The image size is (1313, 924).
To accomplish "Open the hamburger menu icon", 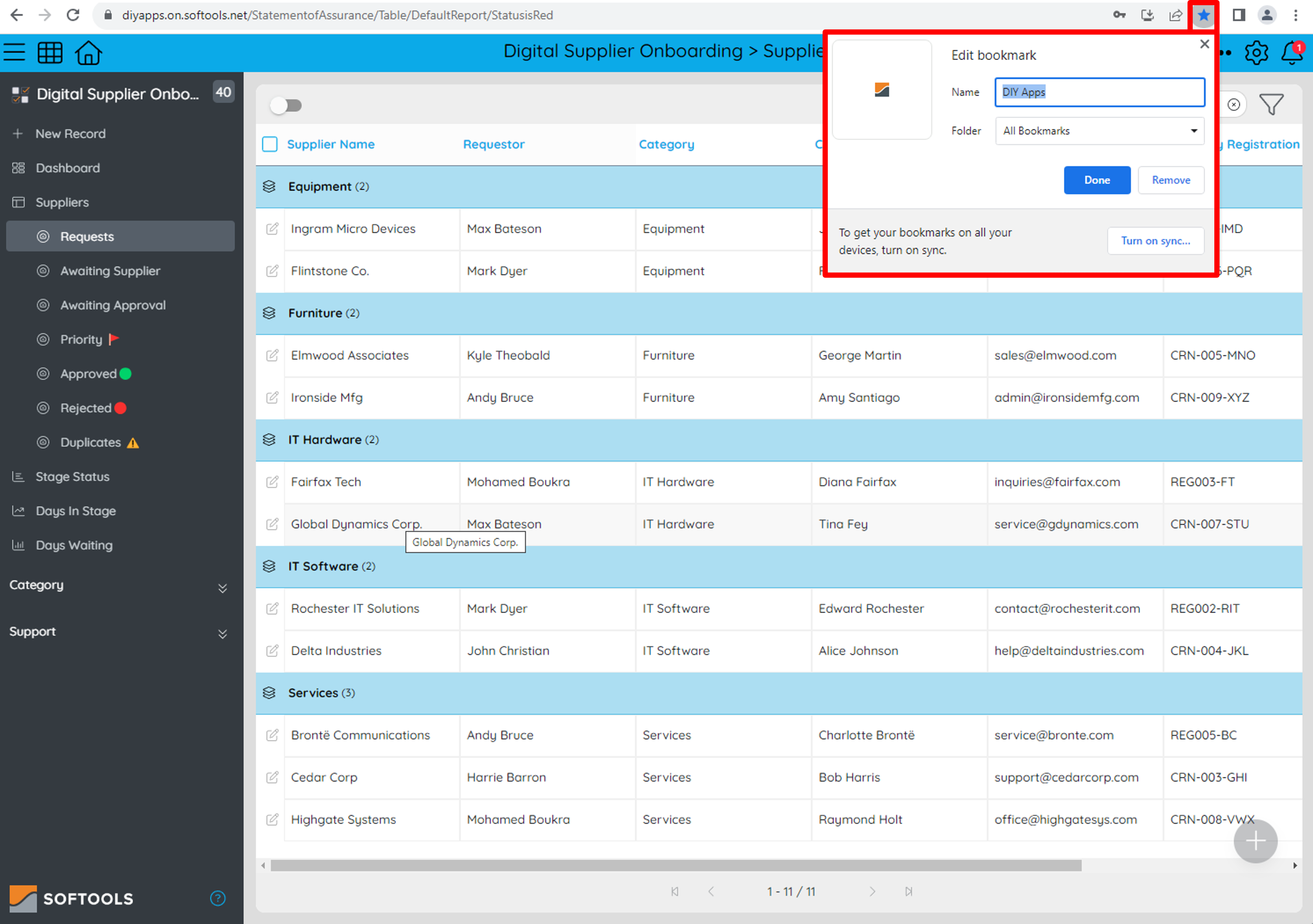I will (15, 52).
